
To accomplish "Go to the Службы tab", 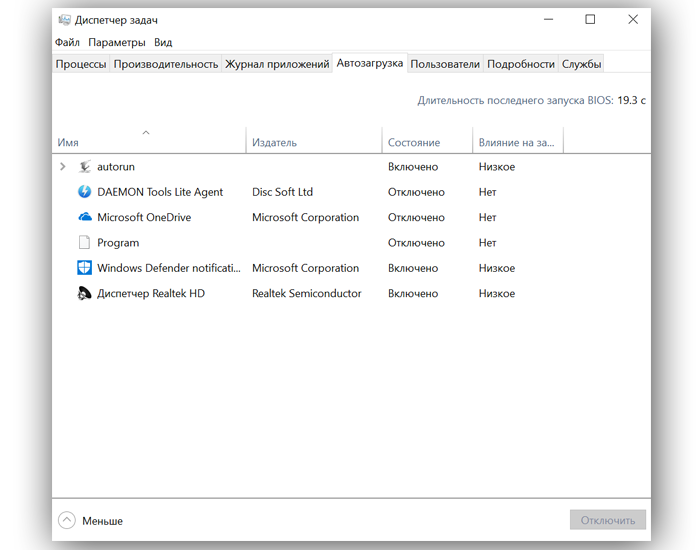I will pos(581,64).
